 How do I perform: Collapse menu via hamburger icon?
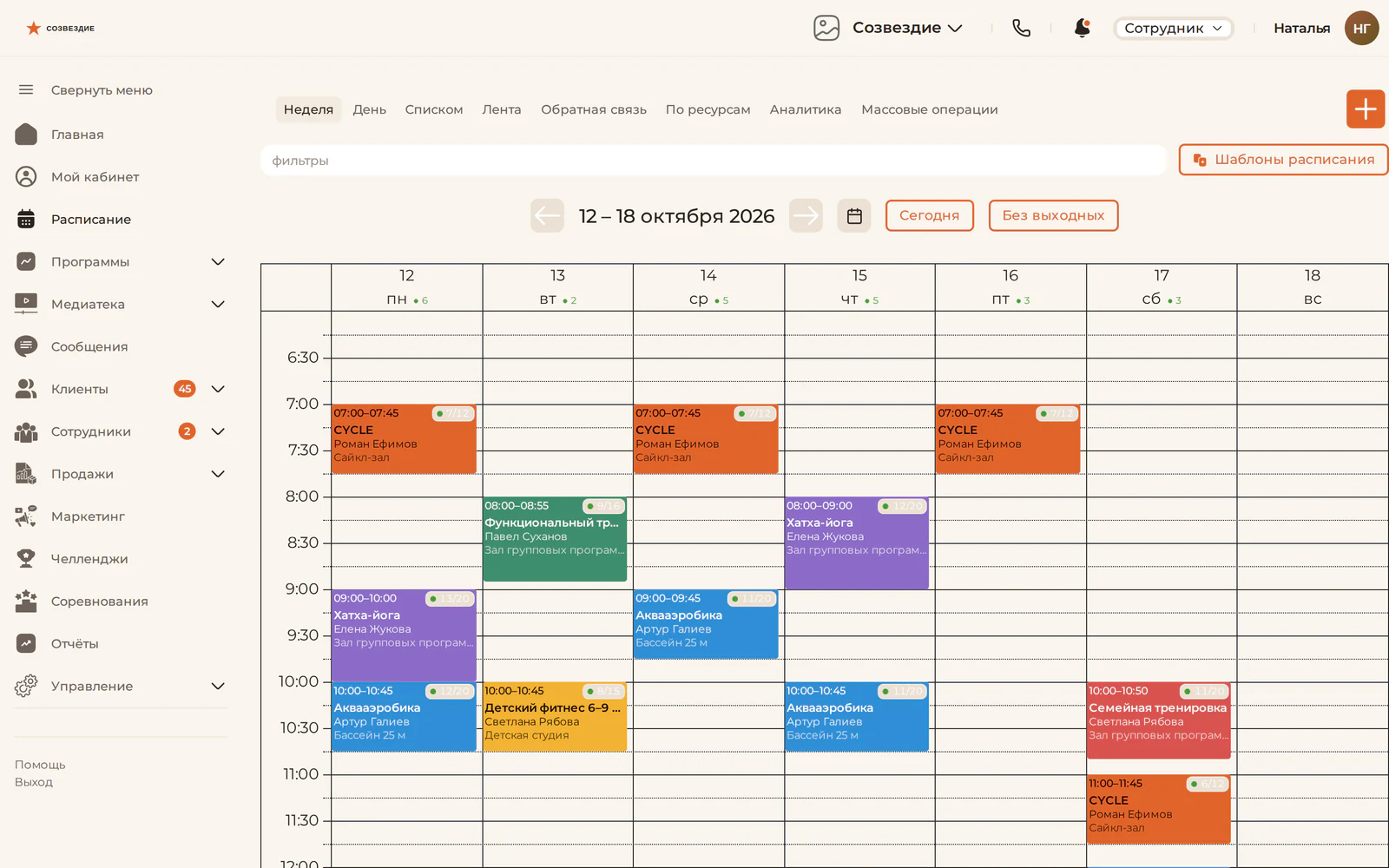click(x=26, y=89)
